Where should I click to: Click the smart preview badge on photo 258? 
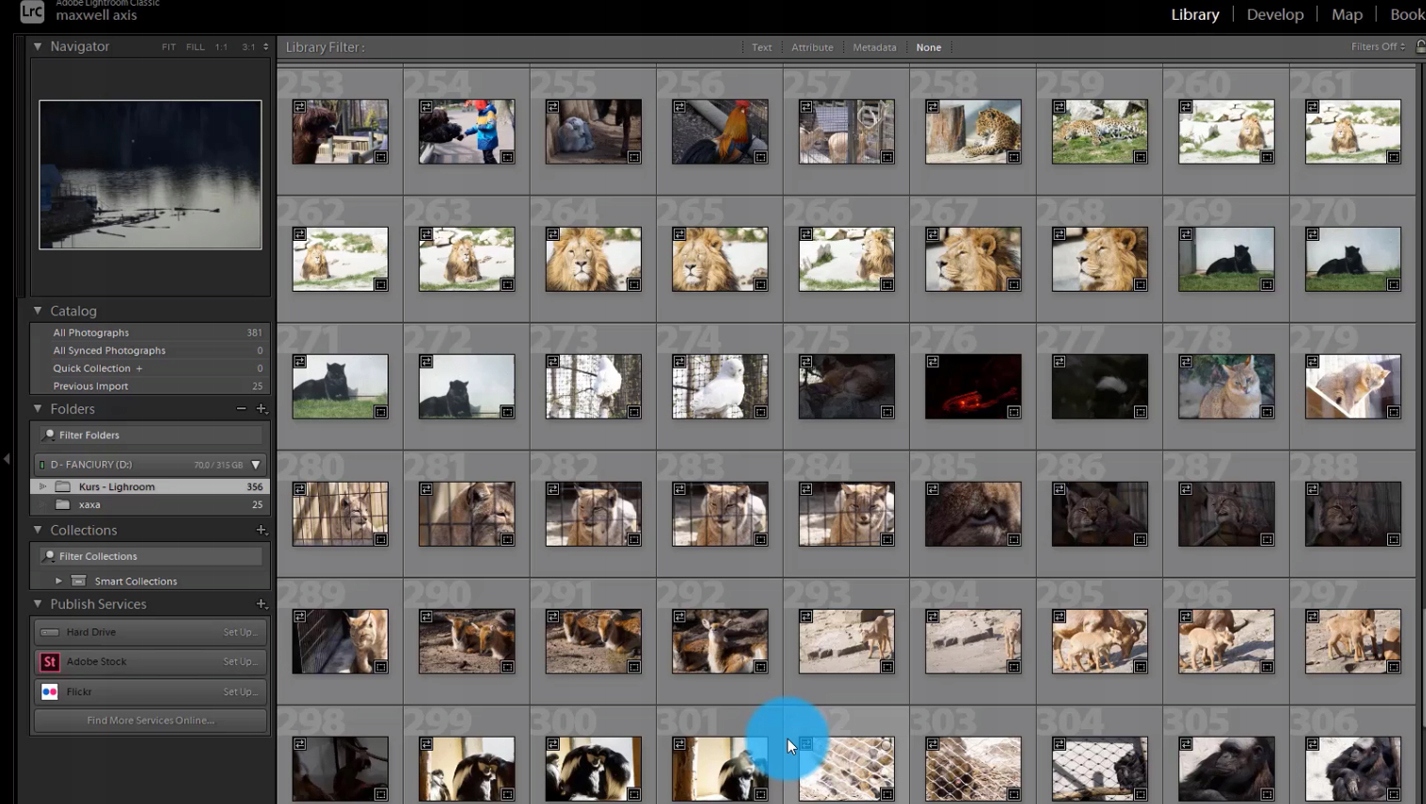coord(932,106)
